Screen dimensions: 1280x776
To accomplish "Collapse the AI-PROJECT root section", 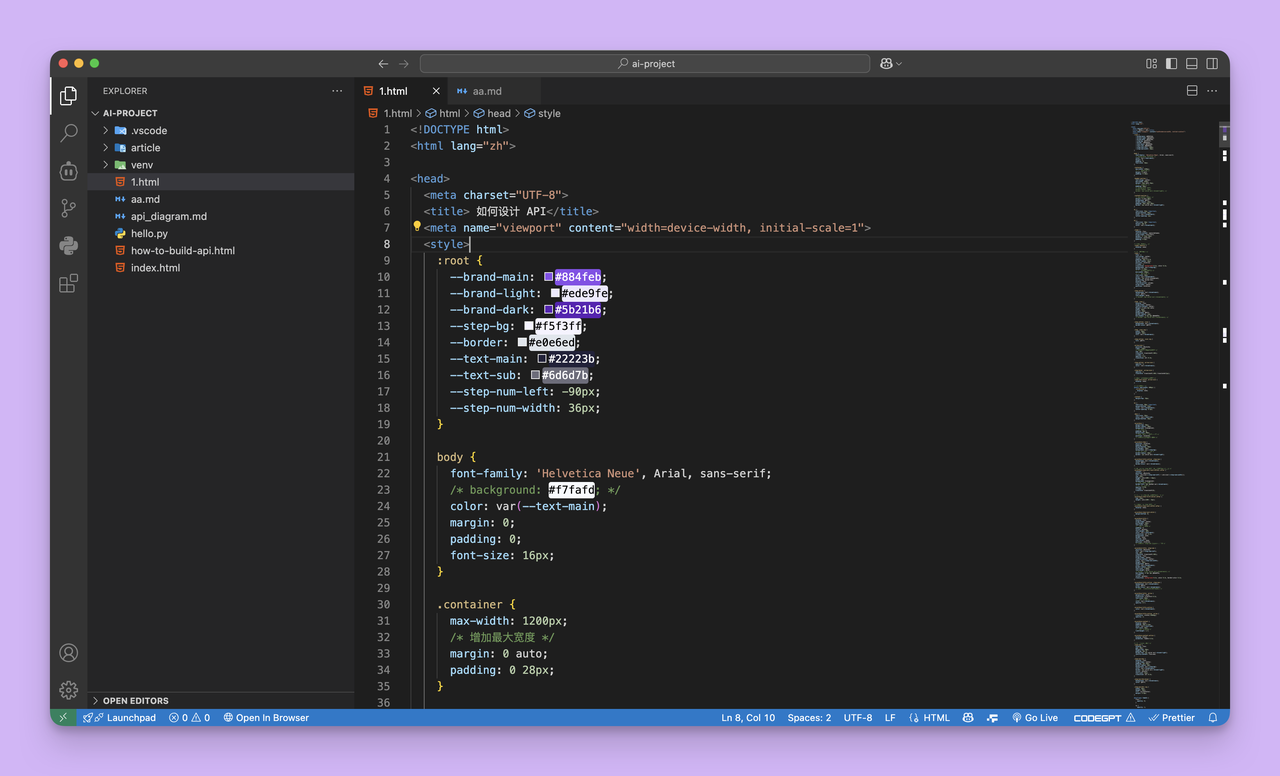I will (222, 113).
